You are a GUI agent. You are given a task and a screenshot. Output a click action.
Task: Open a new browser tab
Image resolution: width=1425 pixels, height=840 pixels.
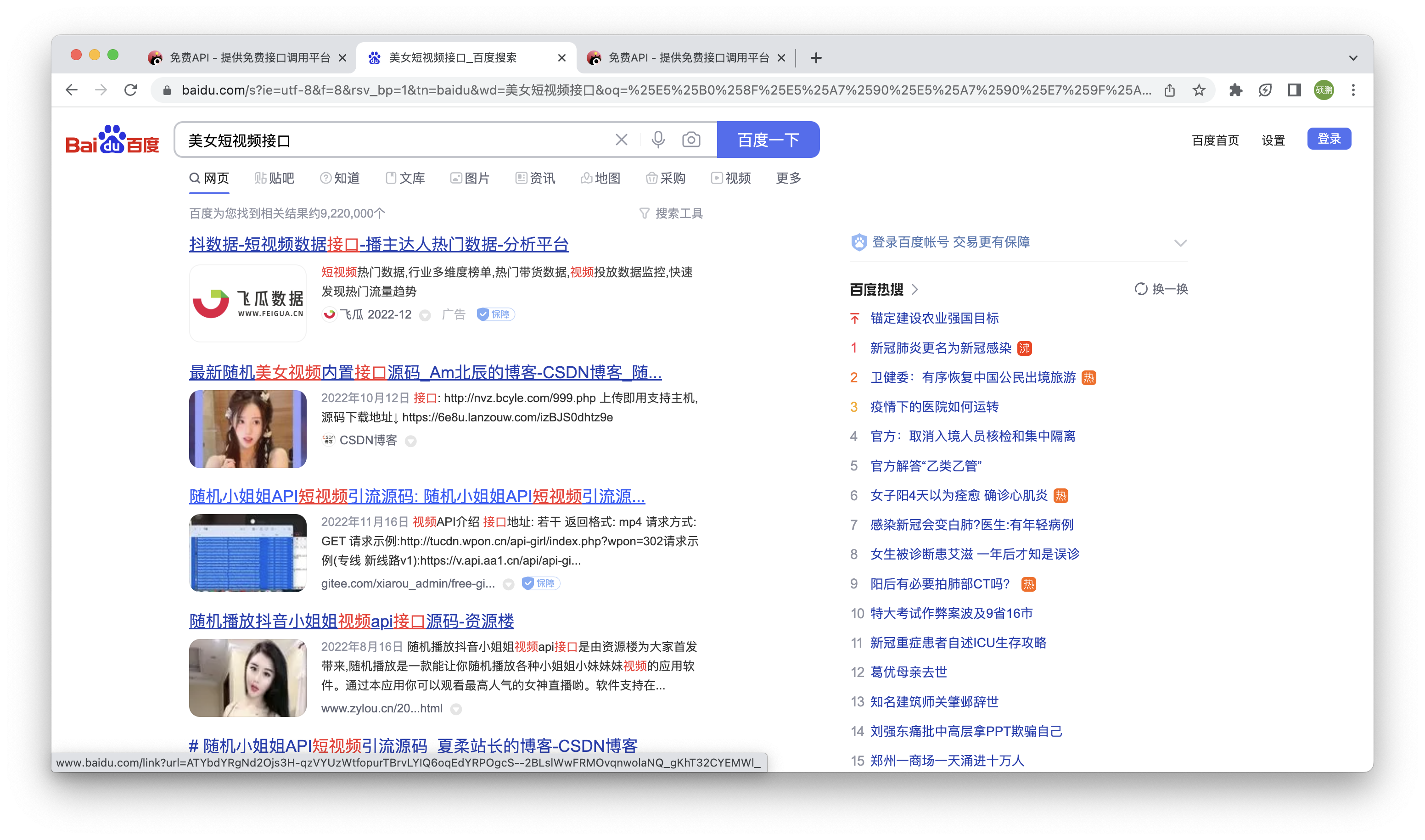point(816,58)
